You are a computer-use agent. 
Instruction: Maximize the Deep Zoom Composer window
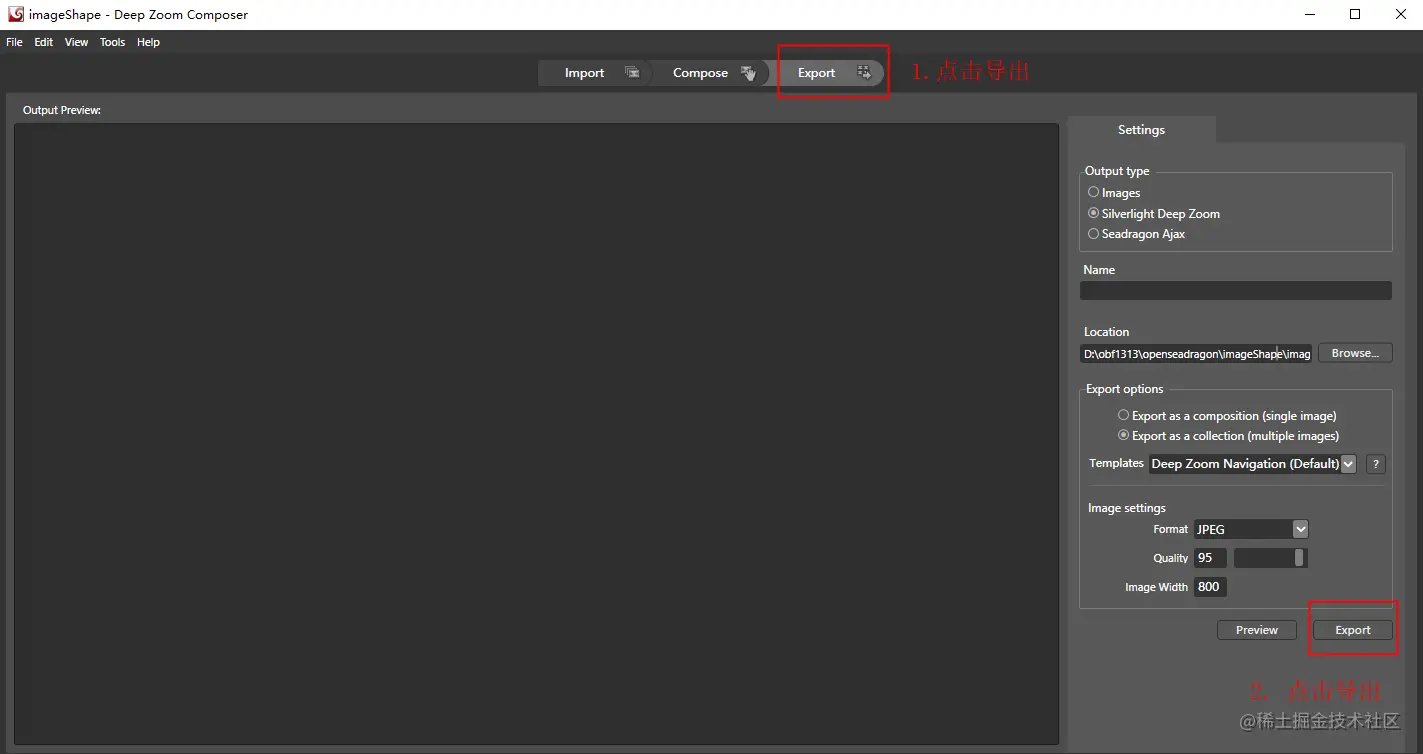1355,14
